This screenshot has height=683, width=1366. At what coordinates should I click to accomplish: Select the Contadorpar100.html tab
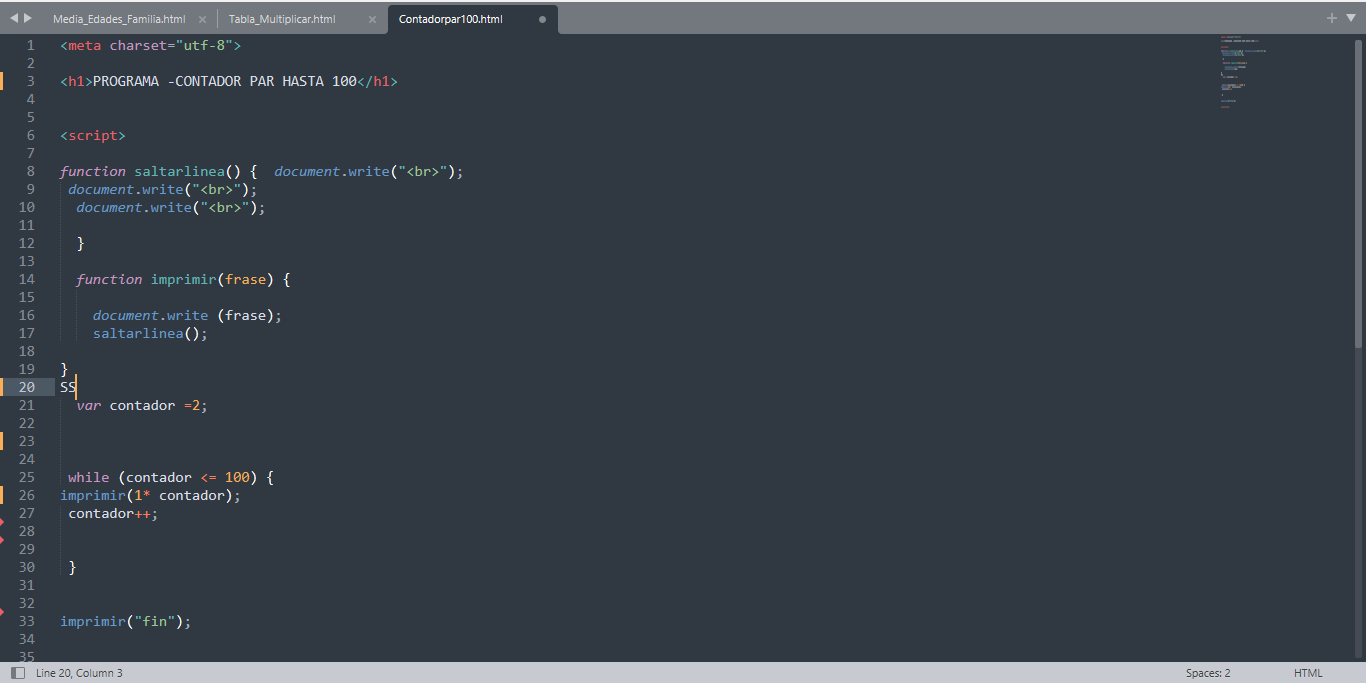(450, 19)
